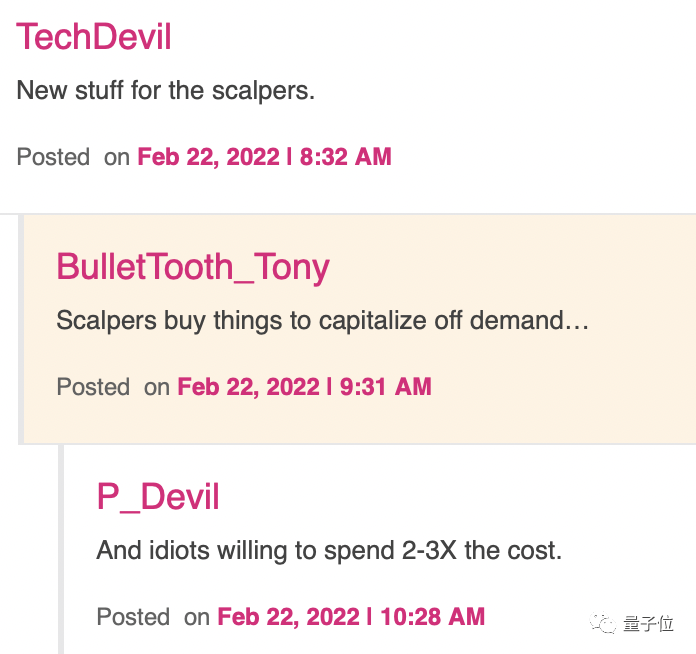The image size is (696, 654).
Task: Open TechDevil's user profile link
Action: (x=94, y=37)
